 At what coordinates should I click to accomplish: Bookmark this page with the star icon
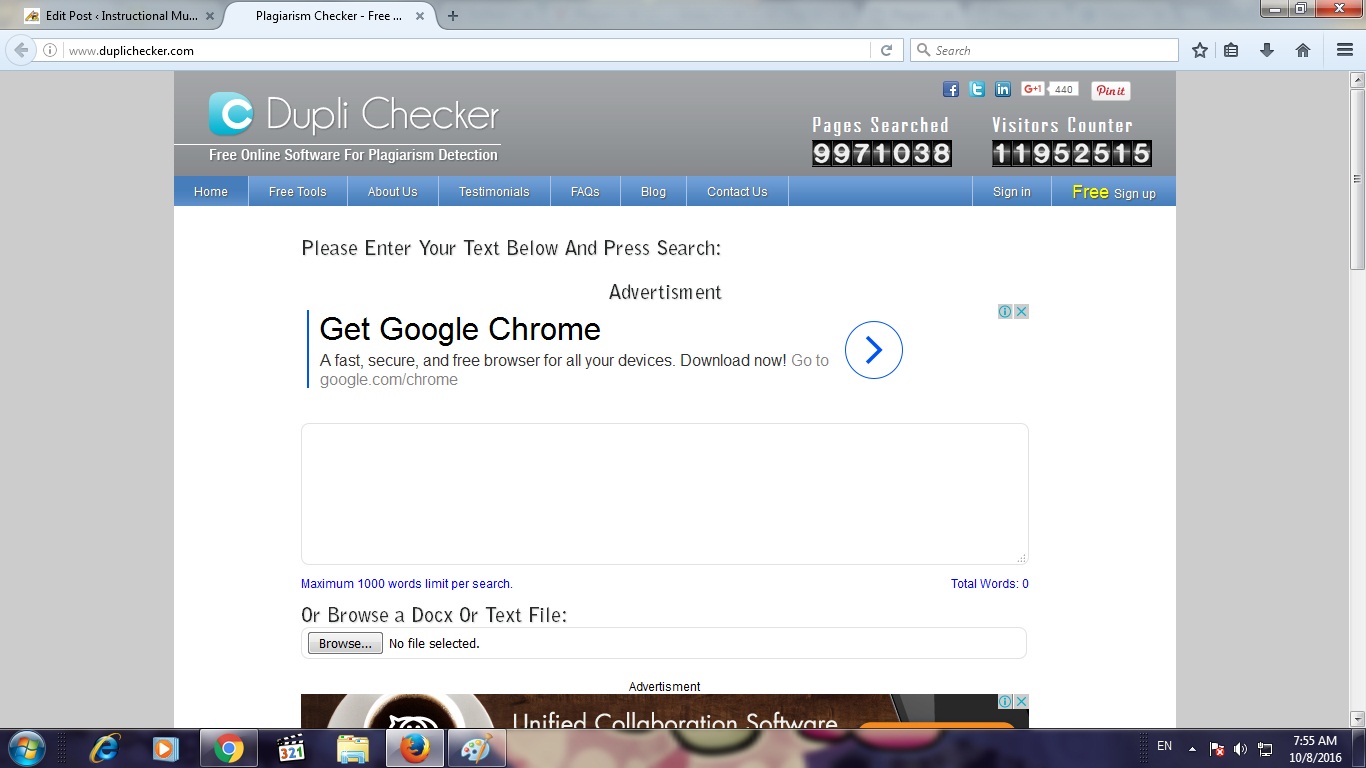coord(1200,50)
